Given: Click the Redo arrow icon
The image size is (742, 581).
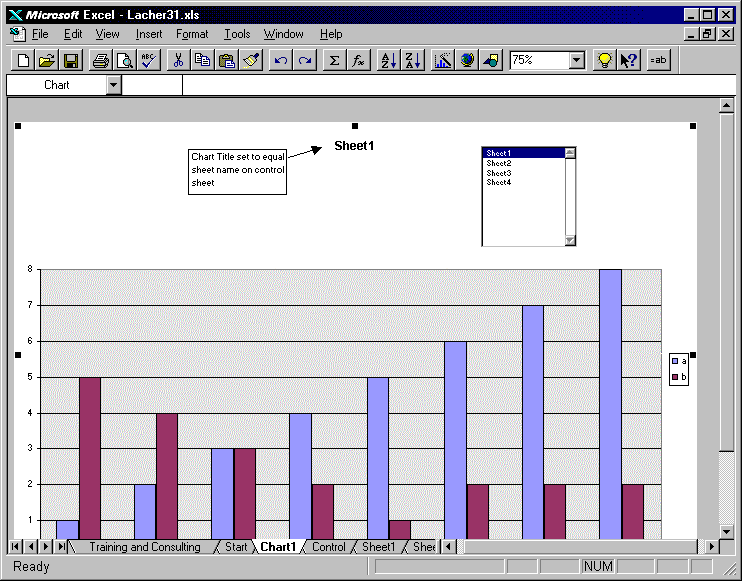Looking at the screenshot, I should 305,61.
